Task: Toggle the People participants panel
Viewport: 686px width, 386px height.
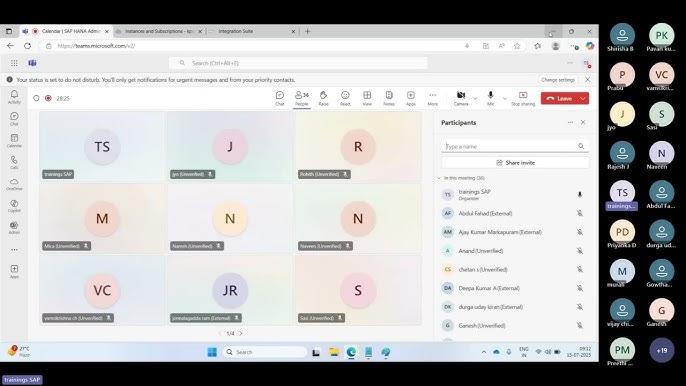Action: tap(301, 98)
